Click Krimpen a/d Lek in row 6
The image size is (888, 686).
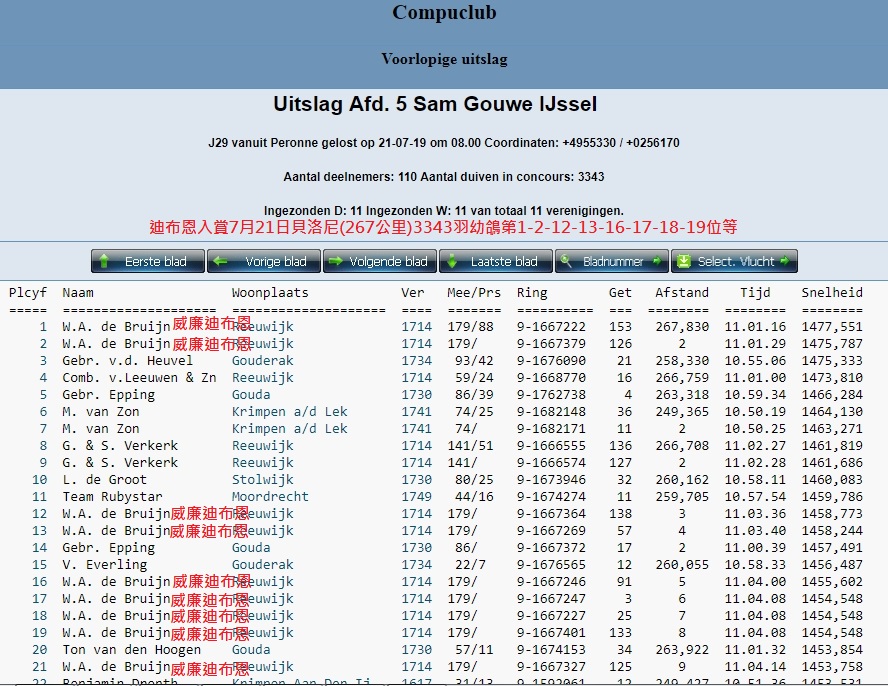point(289,412)
